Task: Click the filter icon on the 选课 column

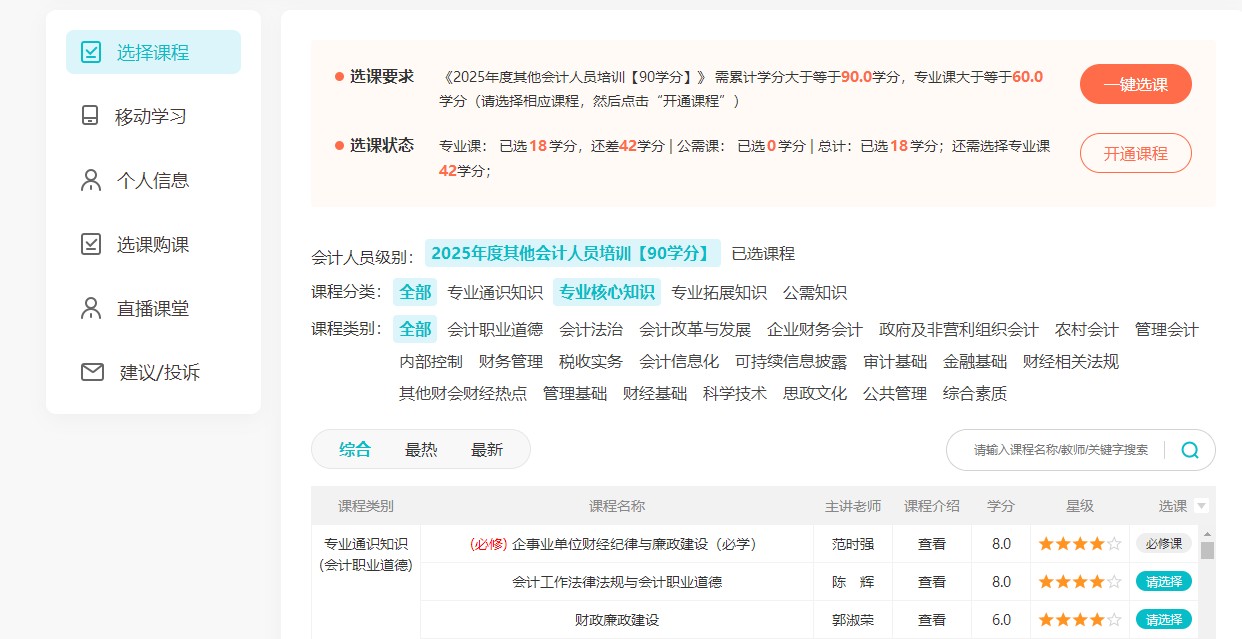Action: click(1200, 505)
